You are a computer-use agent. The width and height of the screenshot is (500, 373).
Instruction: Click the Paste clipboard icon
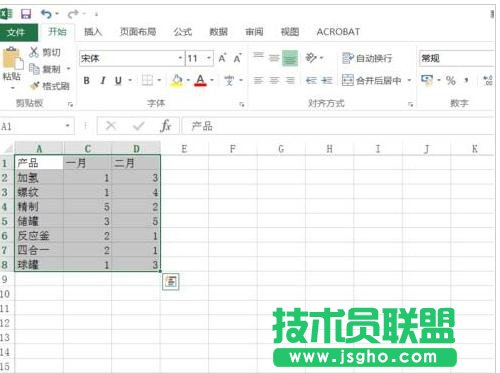tap(12, 58)
